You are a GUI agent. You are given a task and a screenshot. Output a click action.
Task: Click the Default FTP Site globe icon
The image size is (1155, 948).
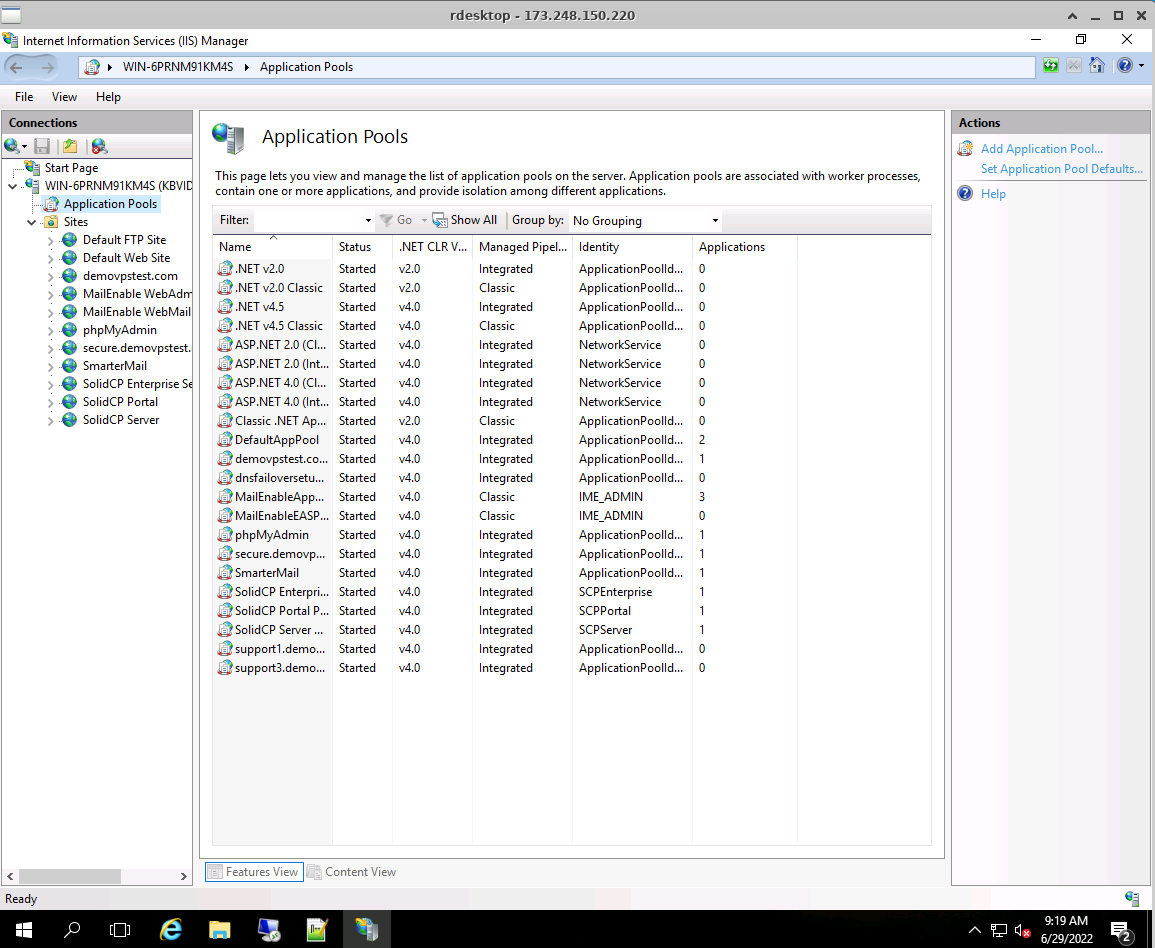point(69,239)
